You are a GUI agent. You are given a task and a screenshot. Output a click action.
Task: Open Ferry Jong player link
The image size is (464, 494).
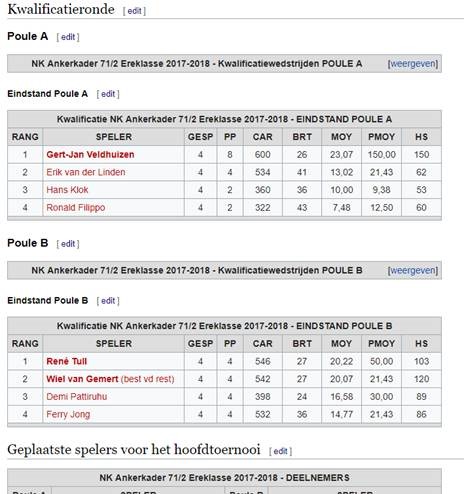68,414
